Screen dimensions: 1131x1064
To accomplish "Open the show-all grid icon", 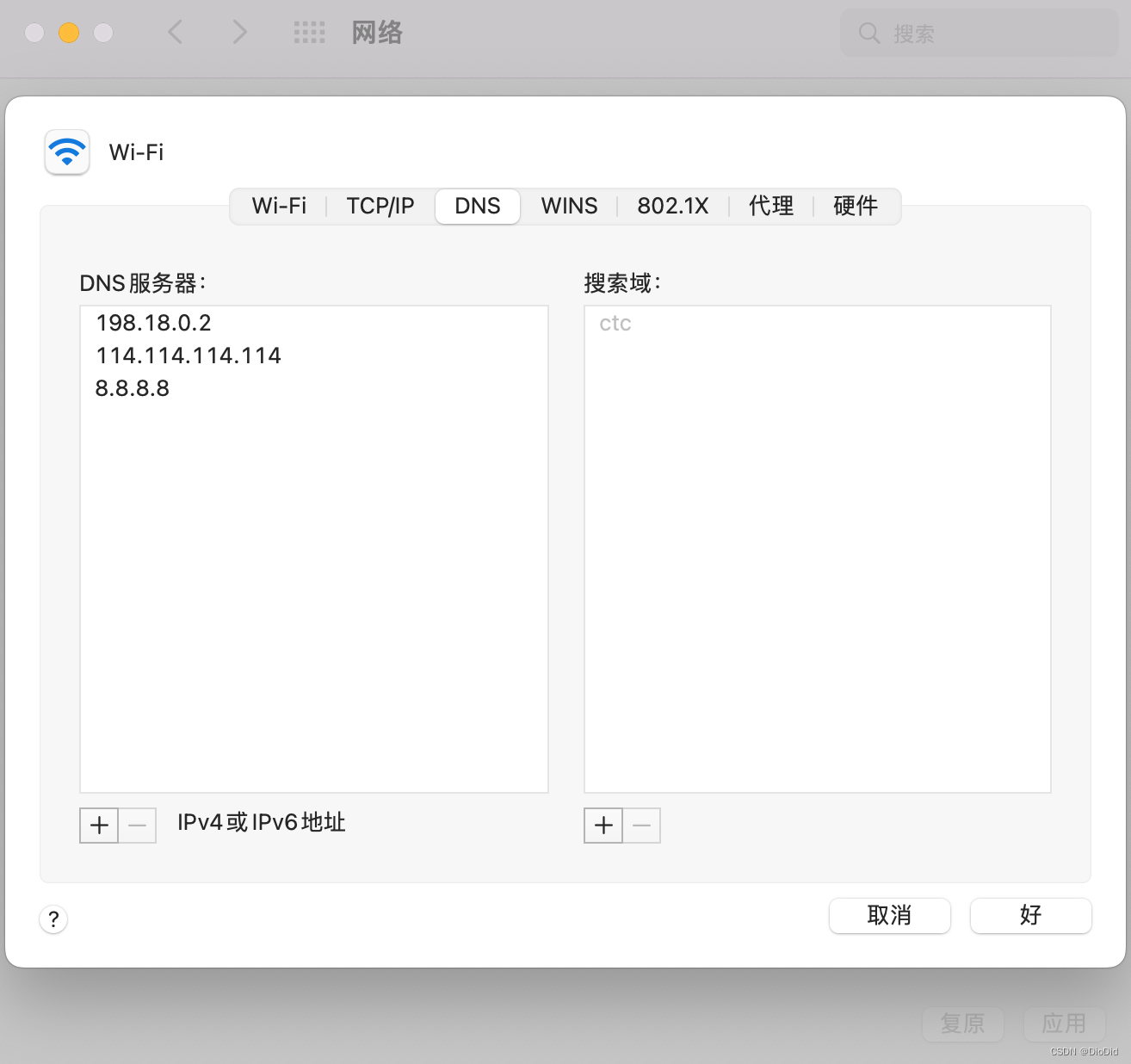I will [310, 33].
